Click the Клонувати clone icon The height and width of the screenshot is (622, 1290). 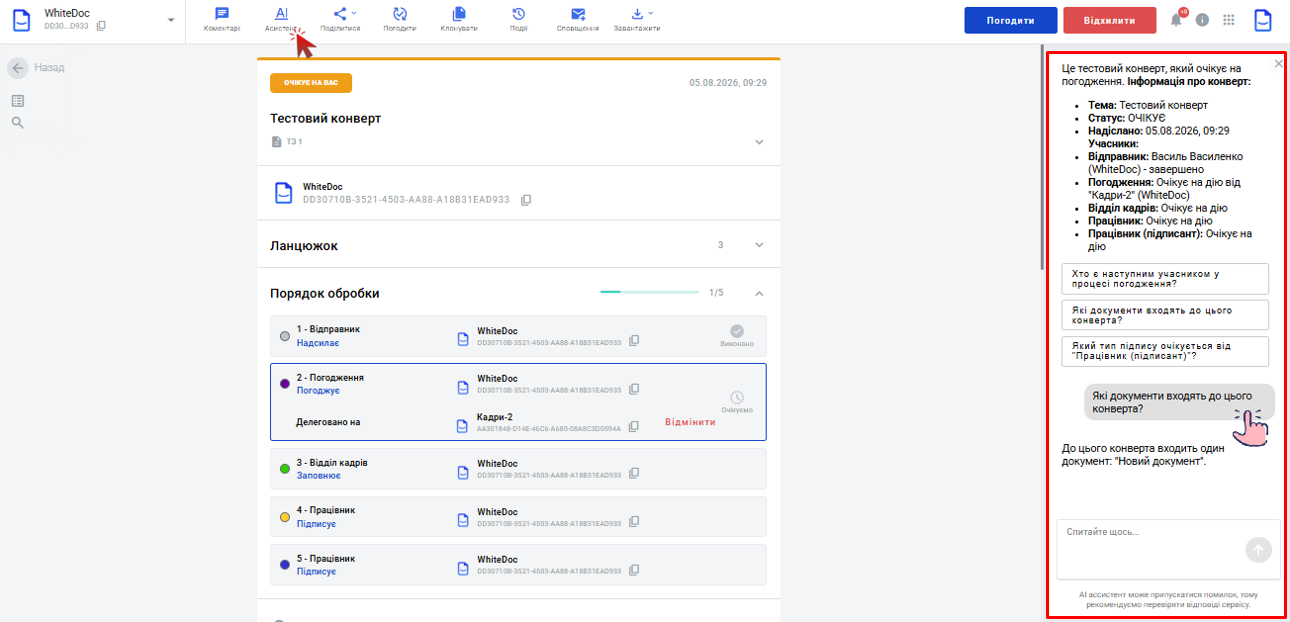(459, 20)
